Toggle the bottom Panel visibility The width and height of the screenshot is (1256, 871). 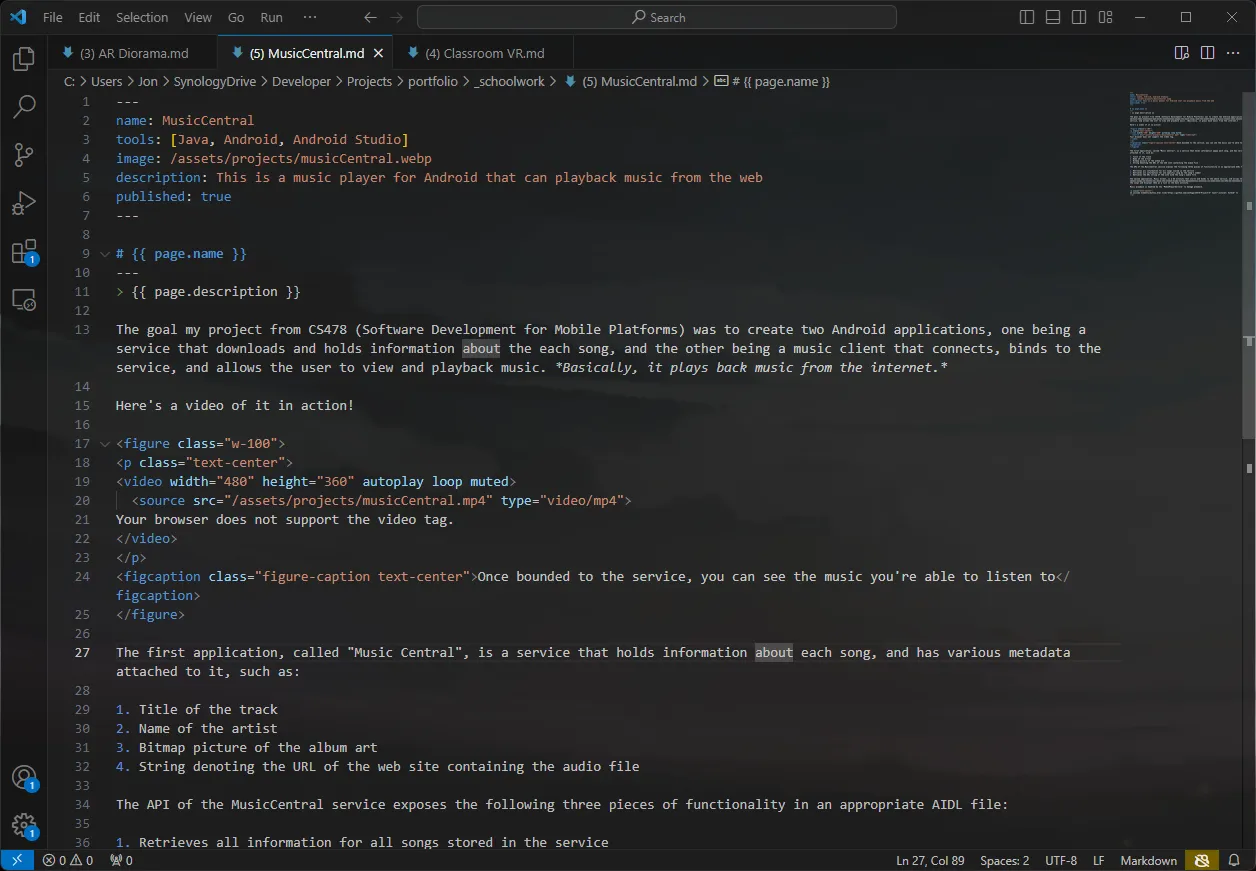click(x=1053, y=17)
